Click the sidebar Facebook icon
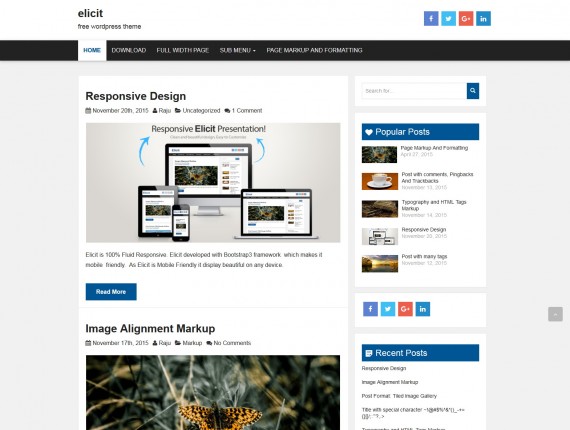570x430 pixels. point(370,309)
